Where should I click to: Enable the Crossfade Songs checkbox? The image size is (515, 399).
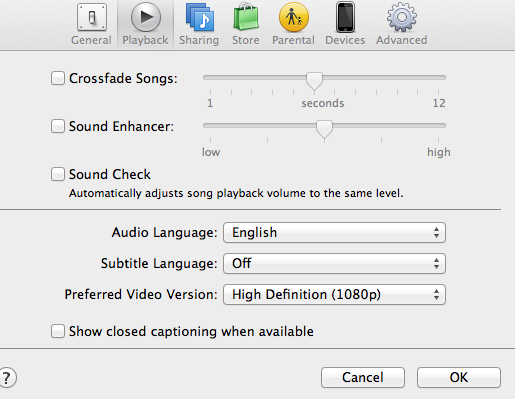click(58, 78)
